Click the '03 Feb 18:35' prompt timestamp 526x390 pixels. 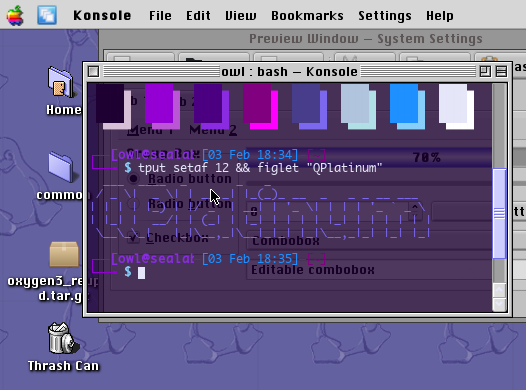coord(250,259)
